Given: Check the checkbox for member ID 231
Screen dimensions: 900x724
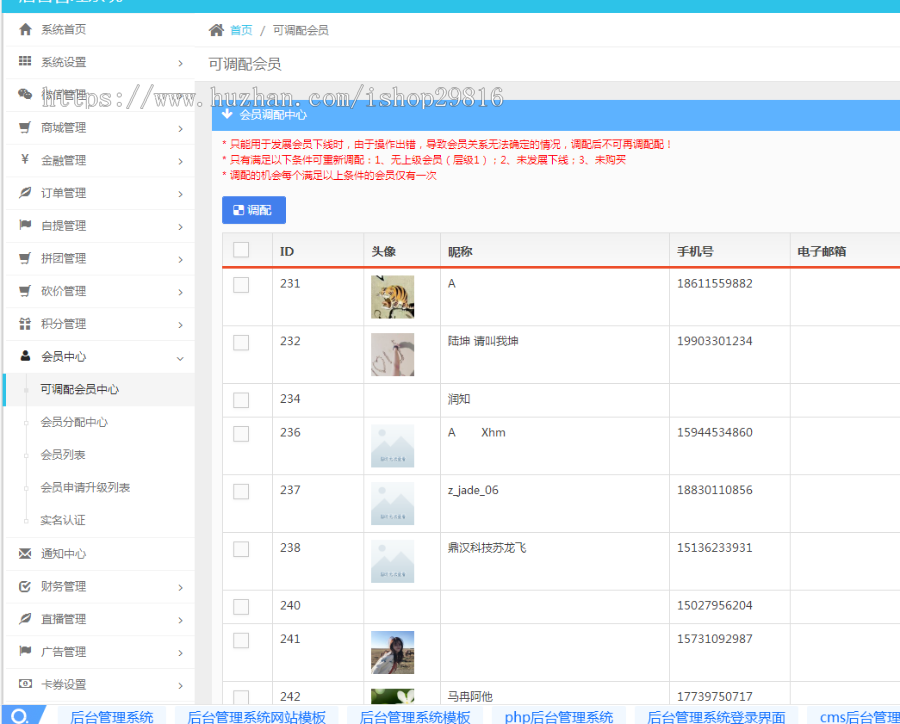Looking at the screenshot, I should tap(240, 282).
